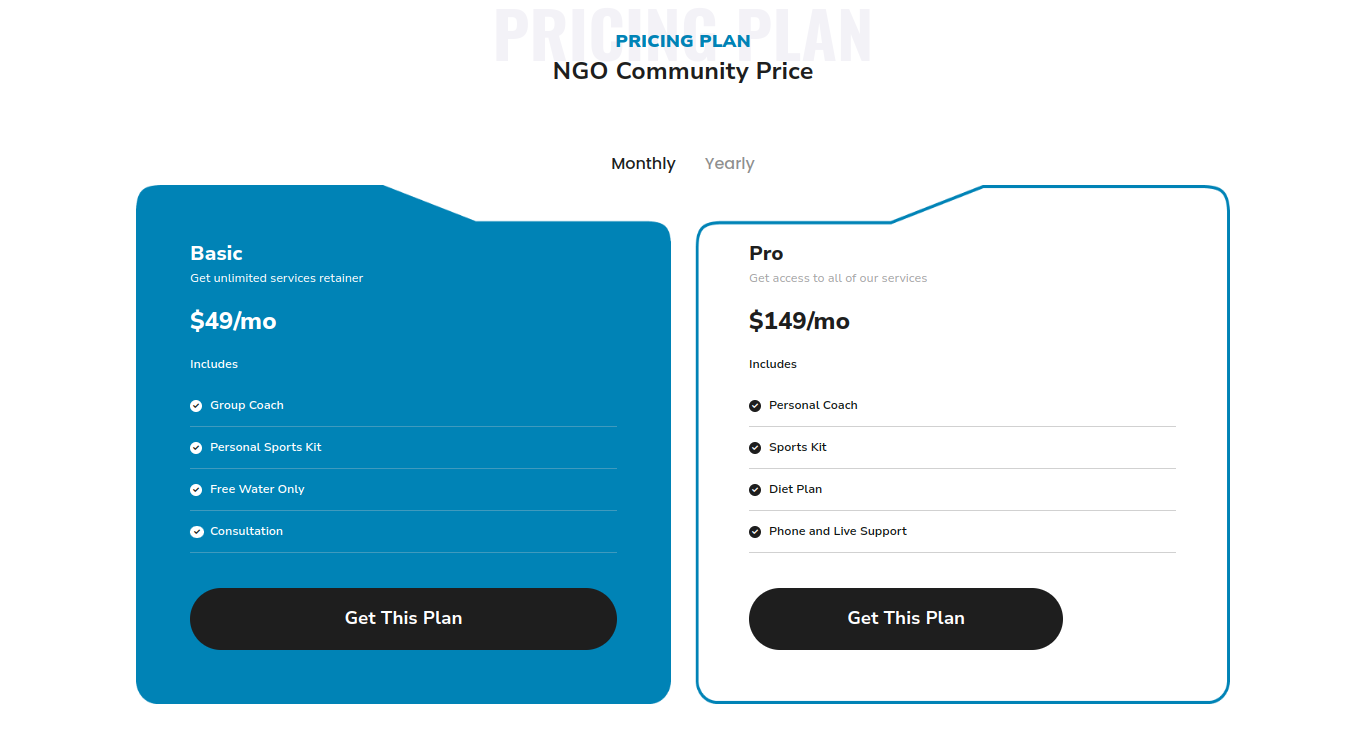Switch pricing to the Monthly tab
This screenshot has height=739, width=1365.
tap(643, 163)
